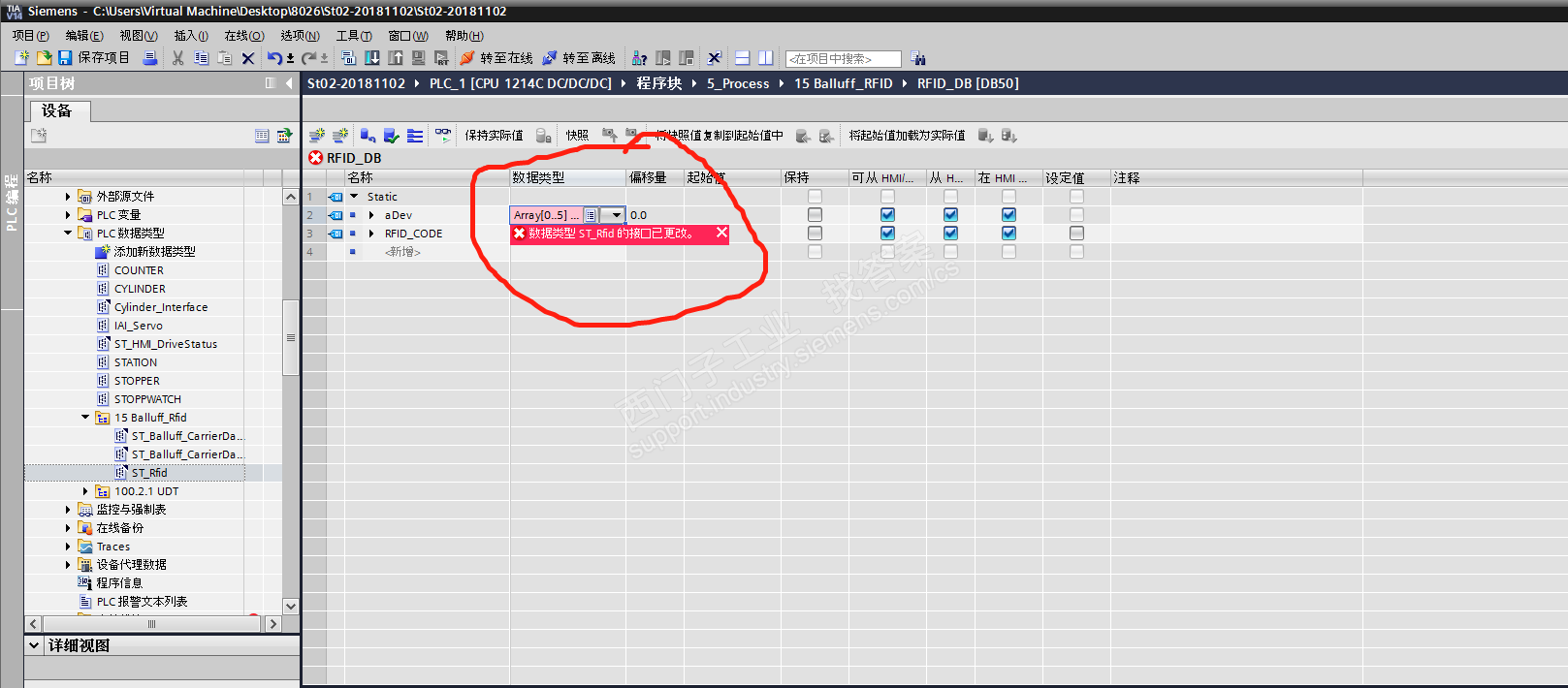Screen dimensions: 1568x688
Task: Create a new project with the toolbar icon
Action: [x=21, y=58]
